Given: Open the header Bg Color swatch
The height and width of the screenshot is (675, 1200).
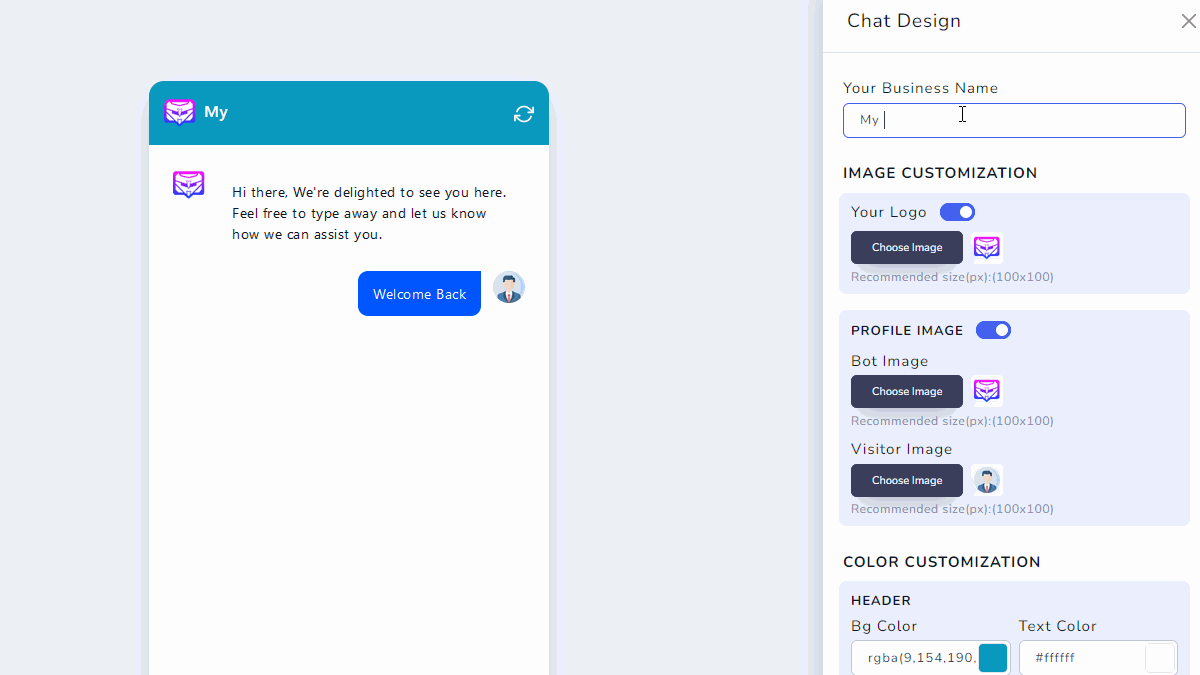Looking at the screenshot, I should click(992, 658).
